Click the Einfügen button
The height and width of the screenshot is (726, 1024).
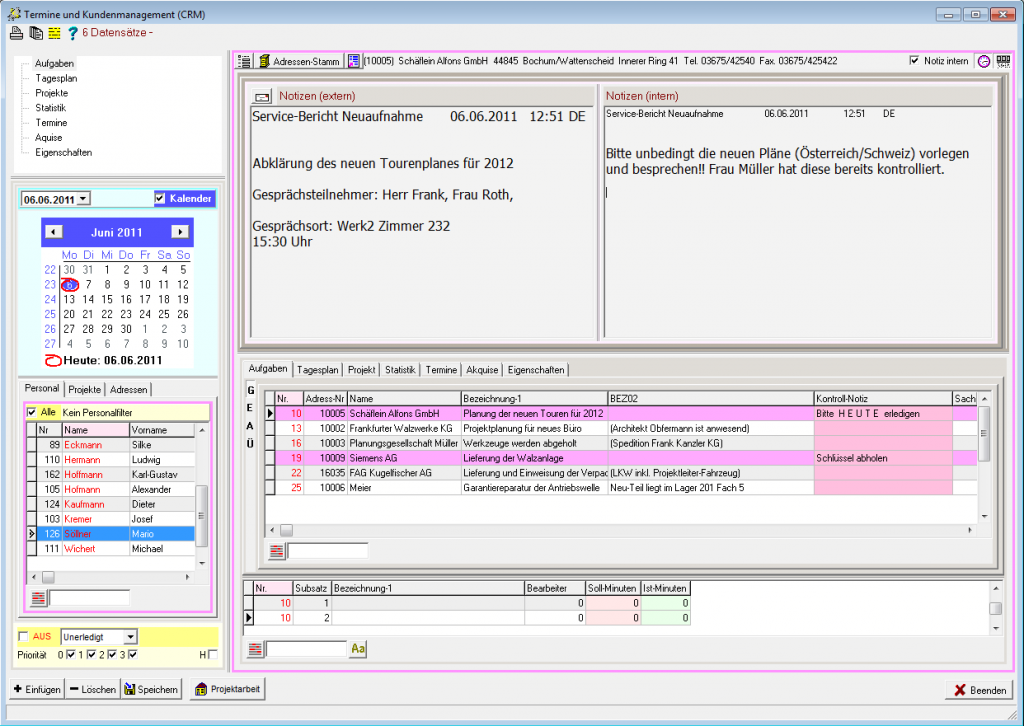(x=37, y=689)
